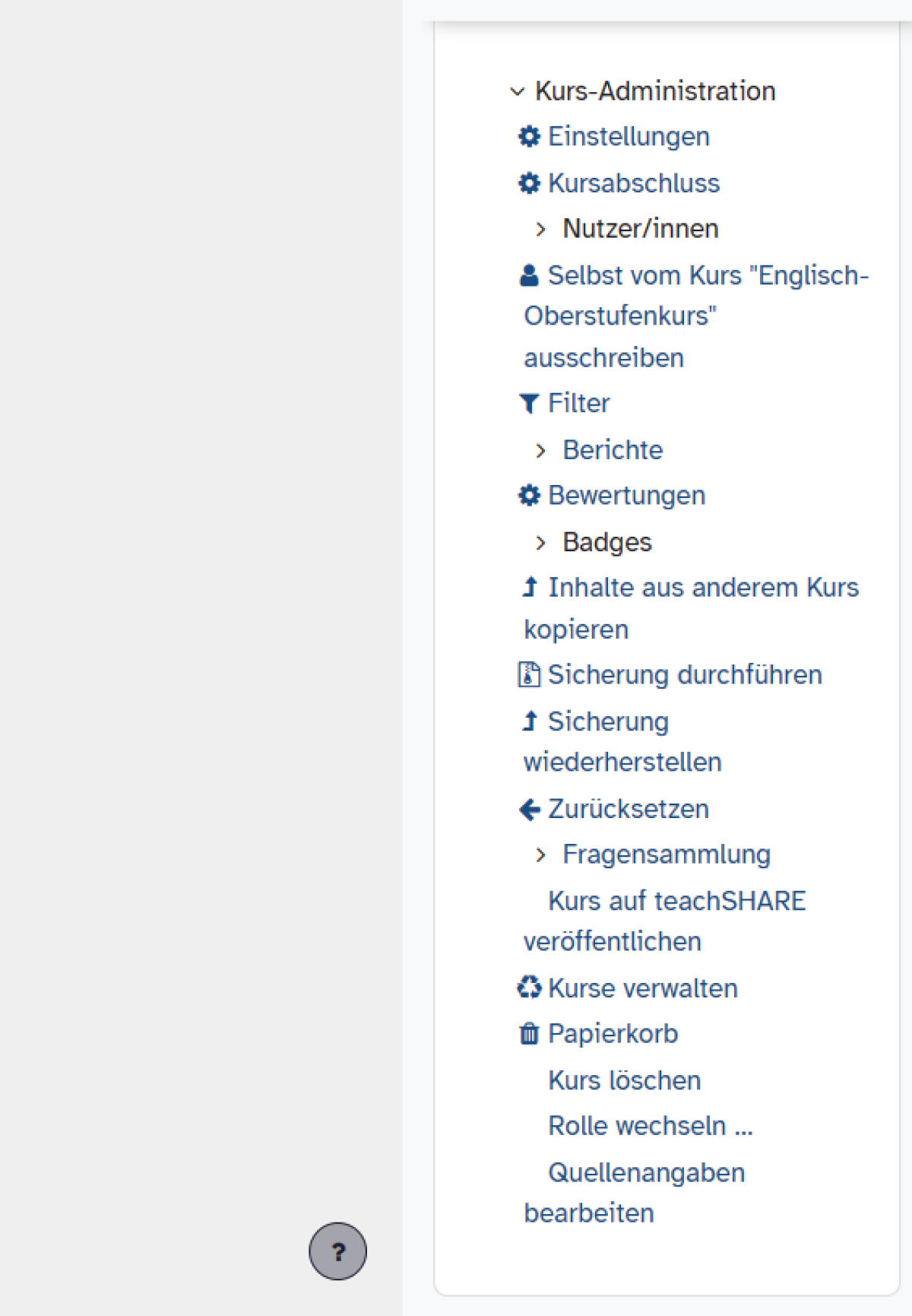Click the gear icon beside Bewertungen

[529, 496]
